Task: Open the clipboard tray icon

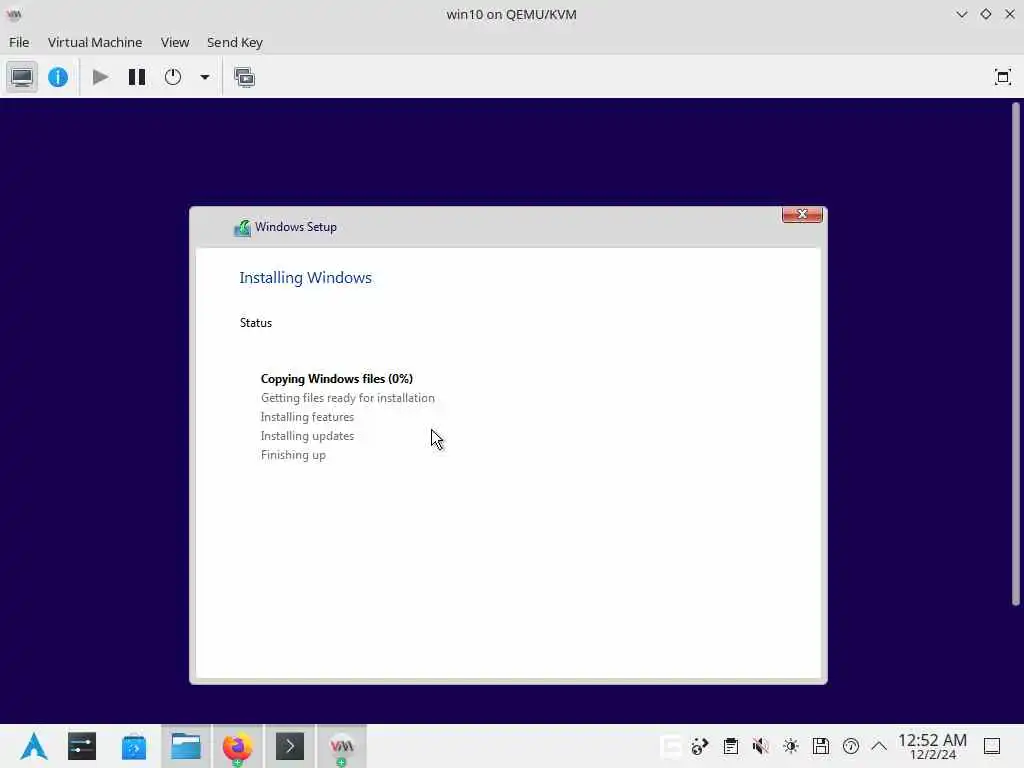Action: [731, 746]
